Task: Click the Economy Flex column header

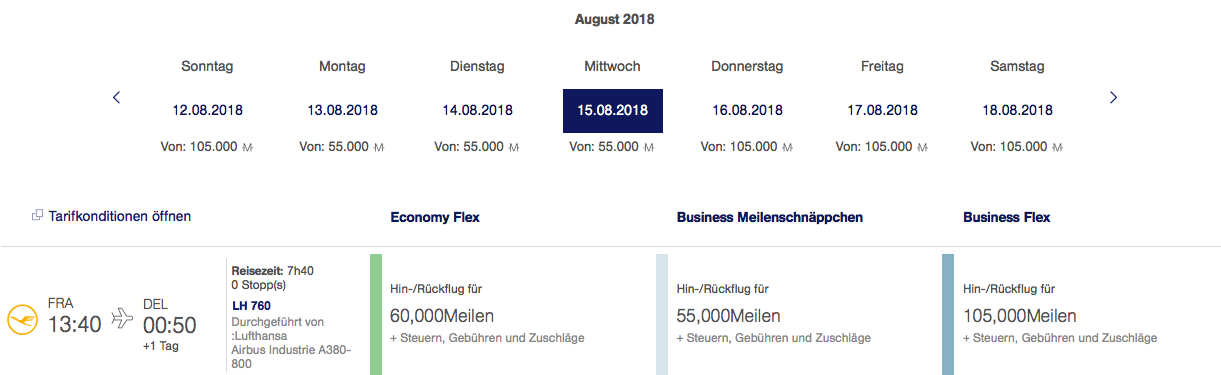Action: (434, 216)
